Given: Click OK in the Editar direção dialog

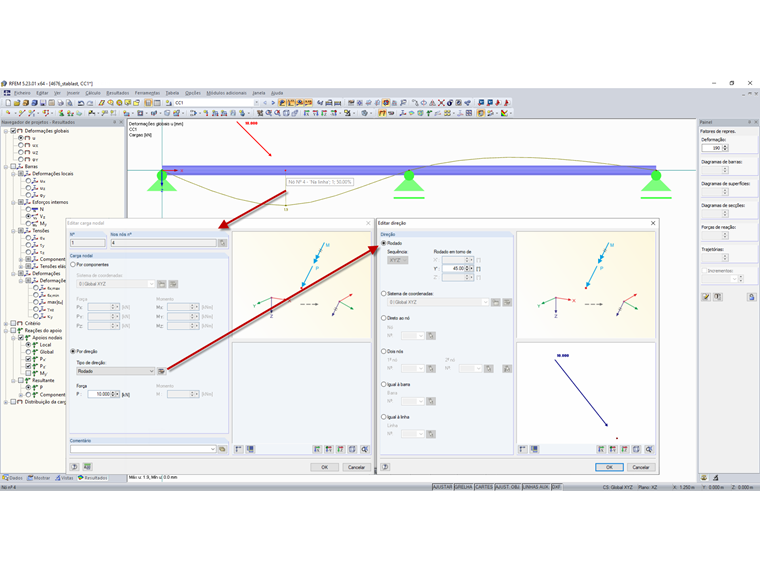Looking at the screenshot, I should coord(609,467).
